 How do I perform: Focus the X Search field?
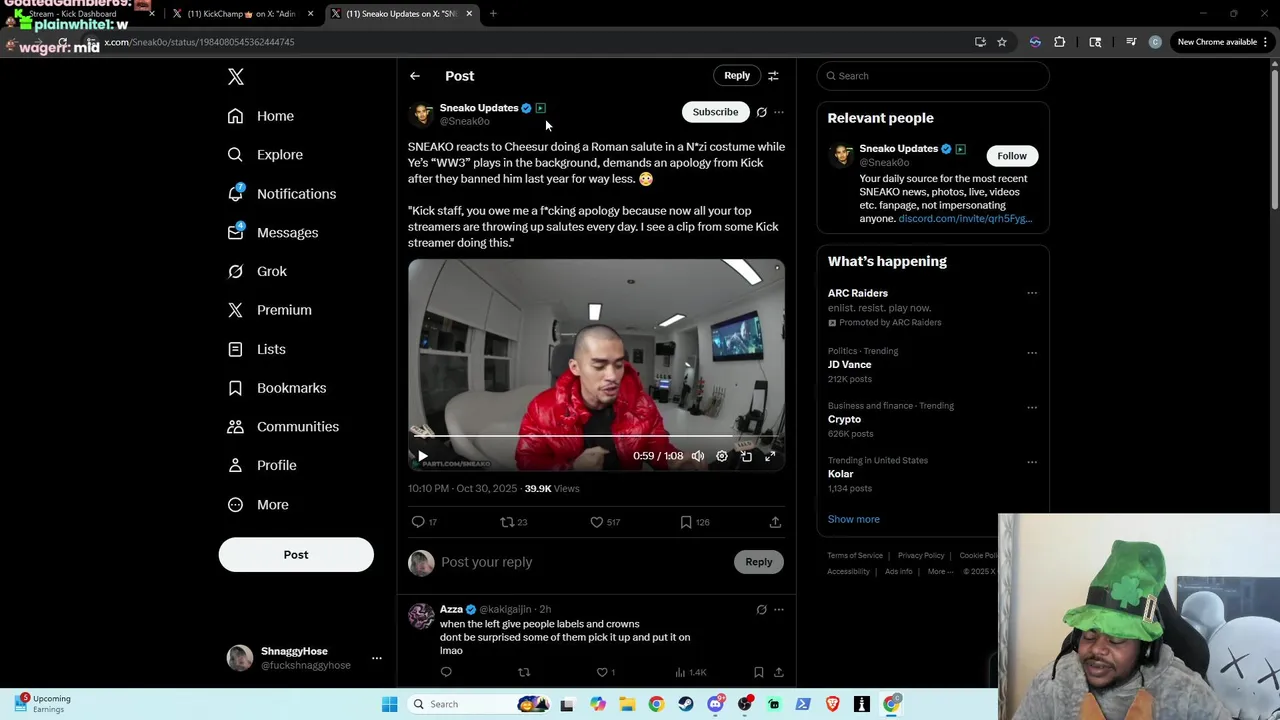(933, 76)
